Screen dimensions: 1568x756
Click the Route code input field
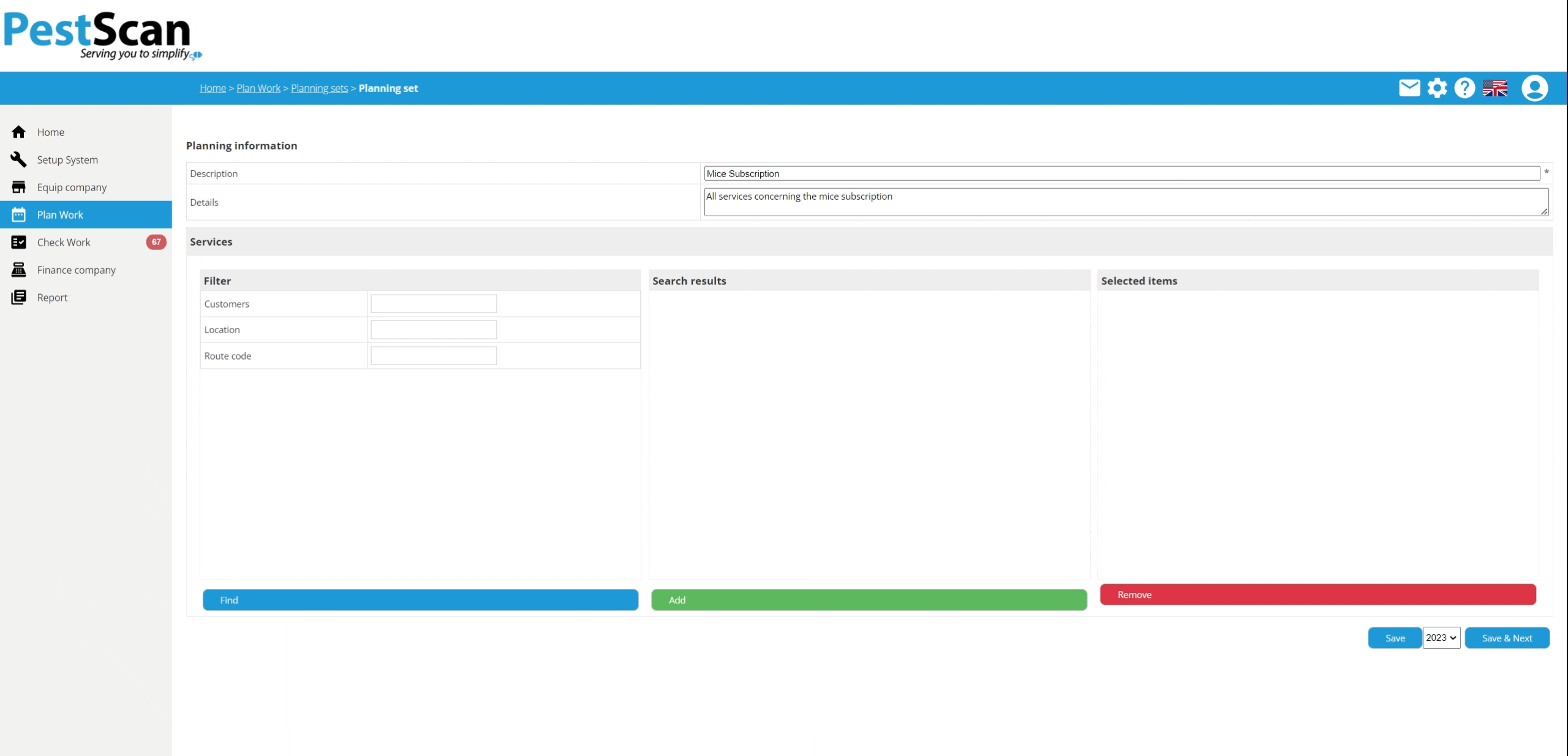(x=434, y=356)
